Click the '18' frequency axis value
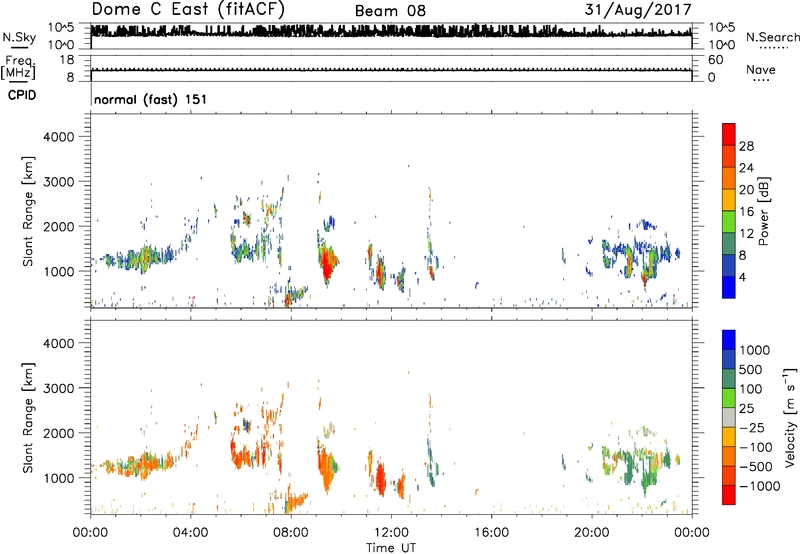 (x=67, y=60)
